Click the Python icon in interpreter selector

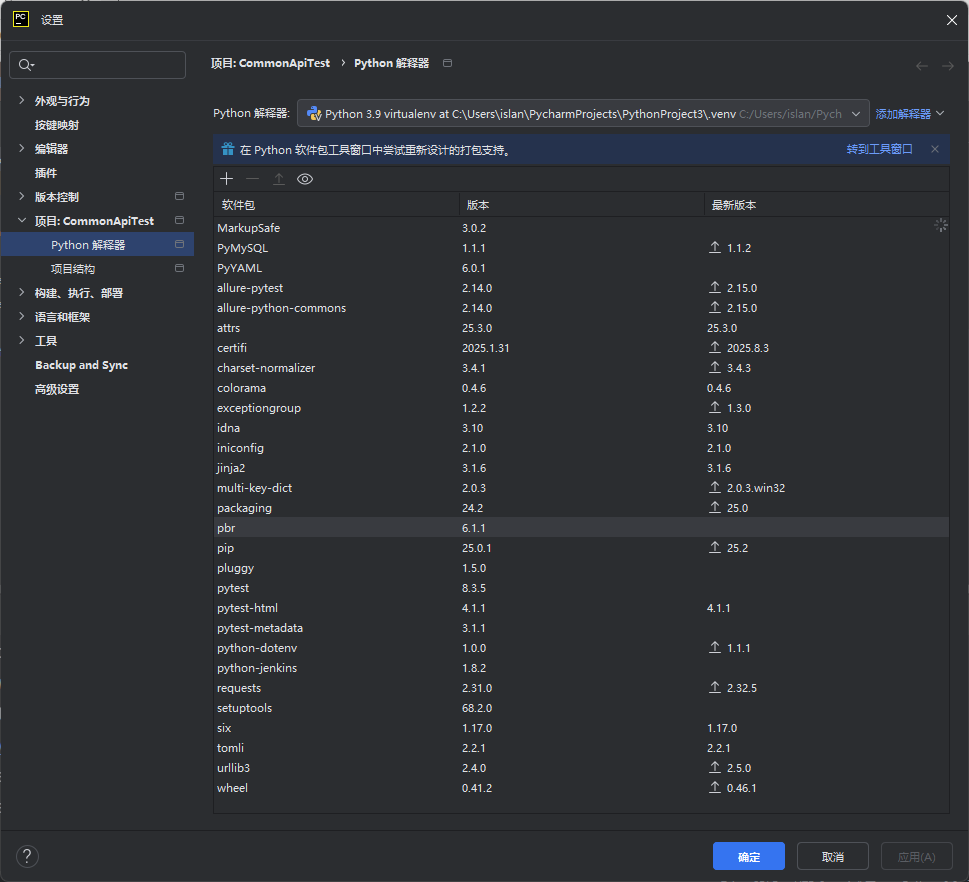click(x=314, y=114)
